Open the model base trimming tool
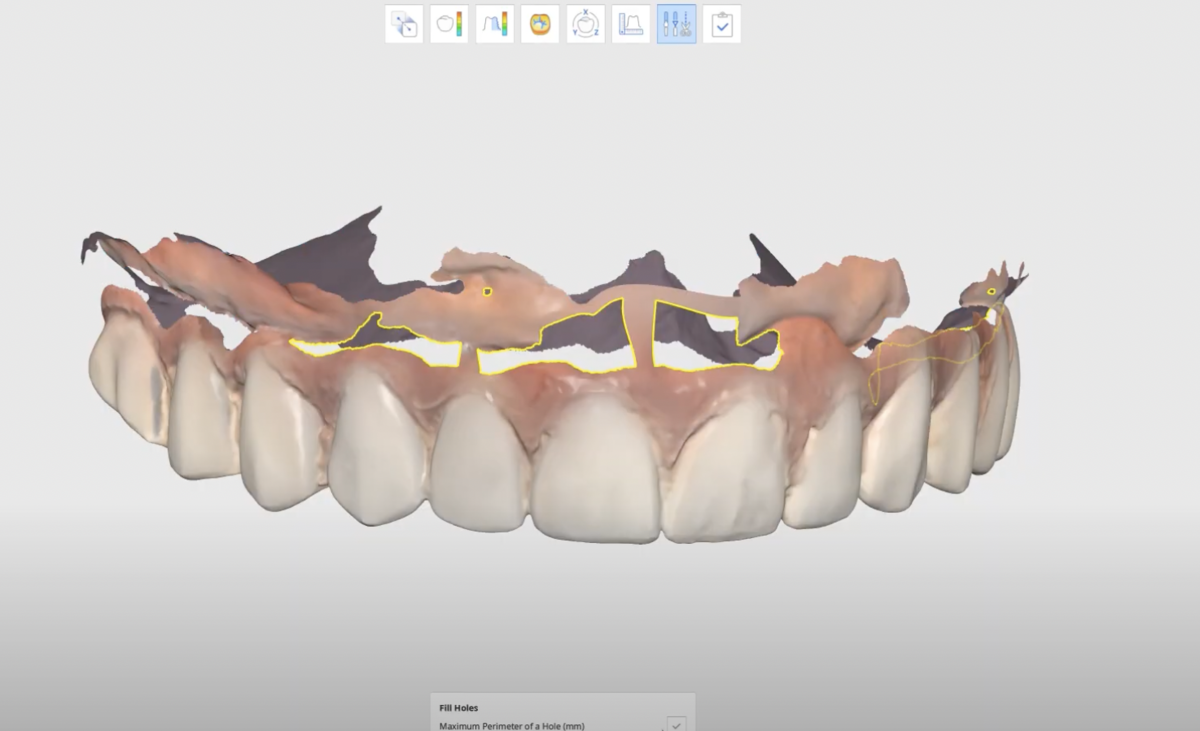 (630, 24)
